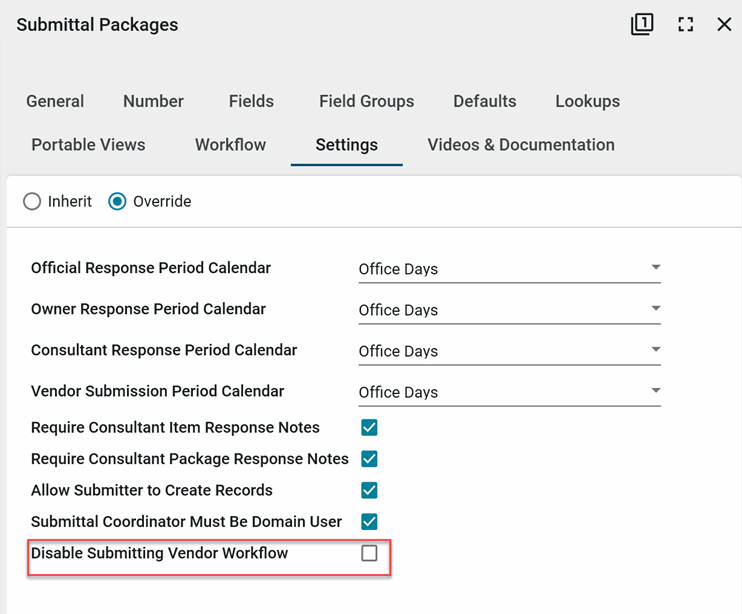Select the Portable Views tab
Screen dimensions: 742x614
tap(88, 145)
